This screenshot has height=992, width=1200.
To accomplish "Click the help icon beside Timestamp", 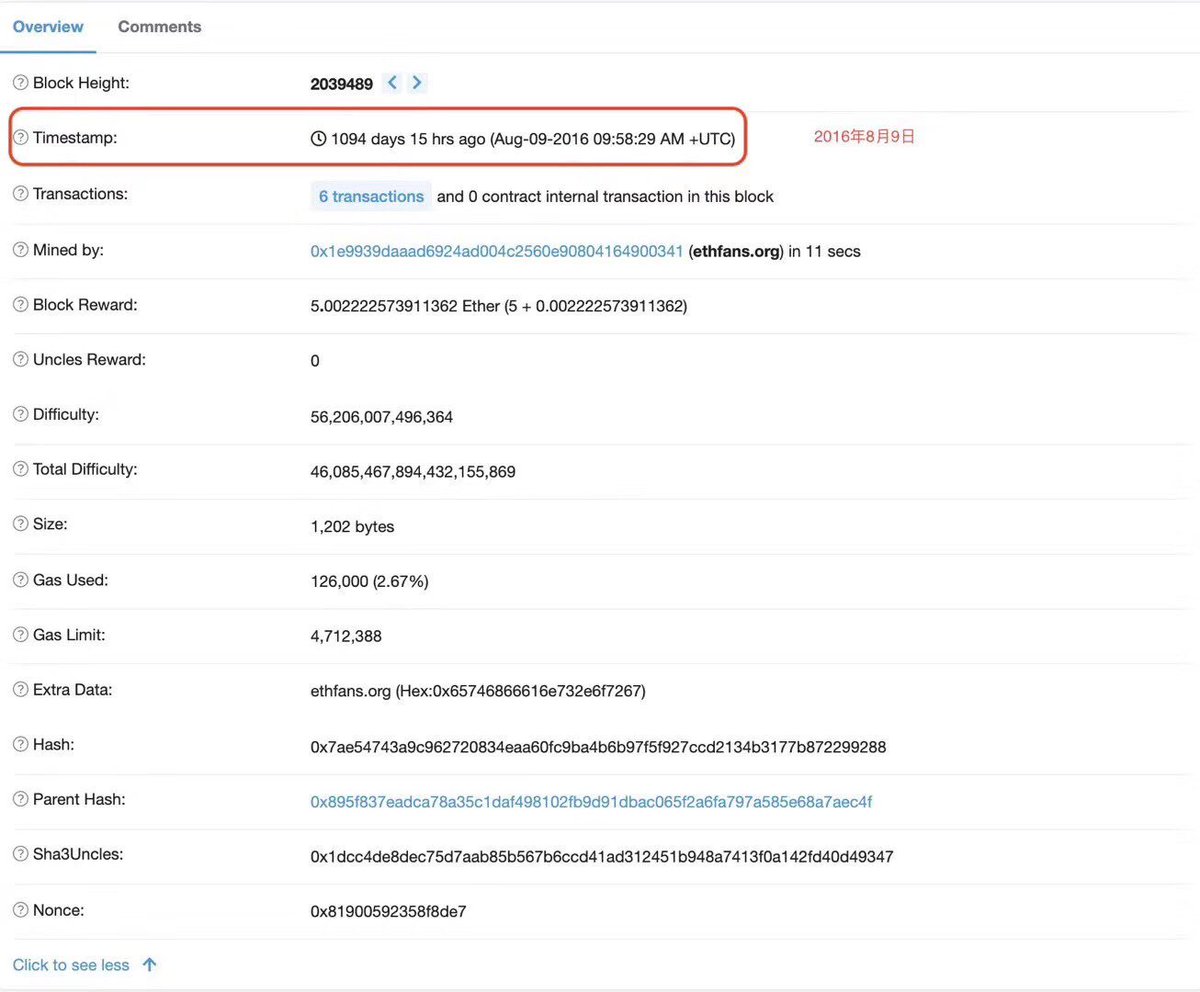I will coord(20,138).
